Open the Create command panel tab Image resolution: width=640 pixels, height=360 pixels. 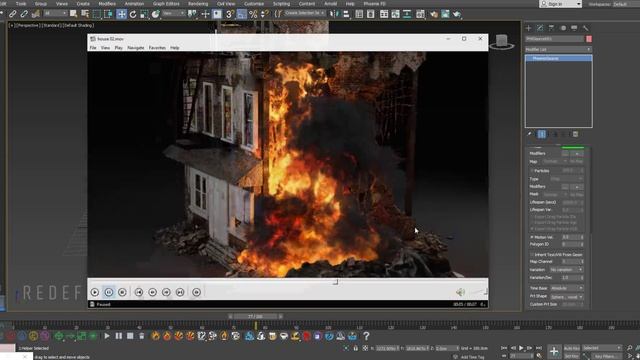(x=529, y=28)
